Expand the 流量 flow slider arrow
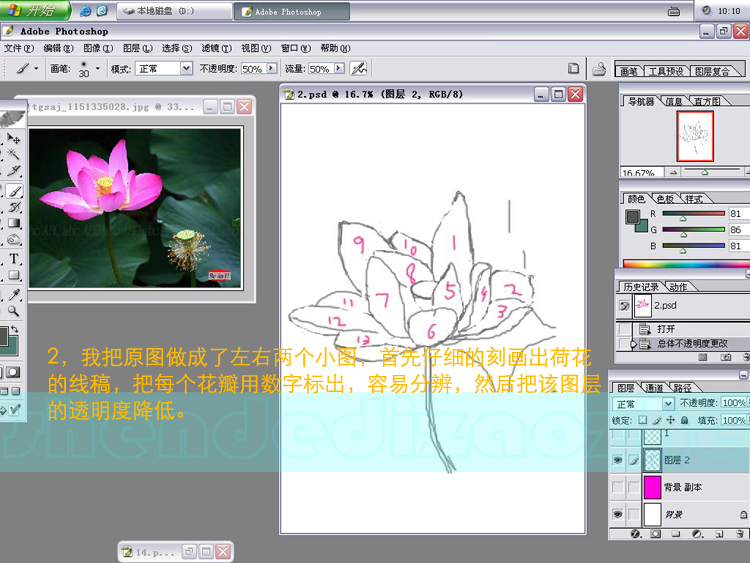750x563 pixels. coord(339,68)
